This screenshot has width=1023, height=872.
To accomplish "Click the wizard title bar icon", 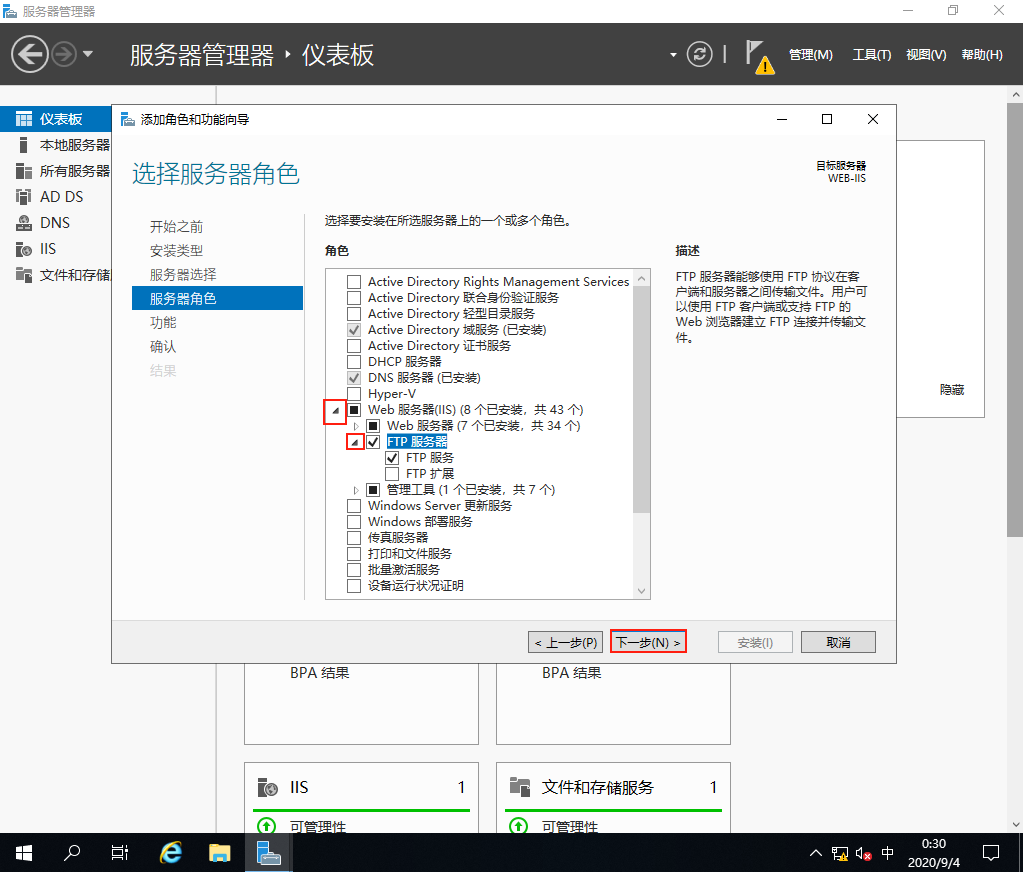I will pos(127,119).
